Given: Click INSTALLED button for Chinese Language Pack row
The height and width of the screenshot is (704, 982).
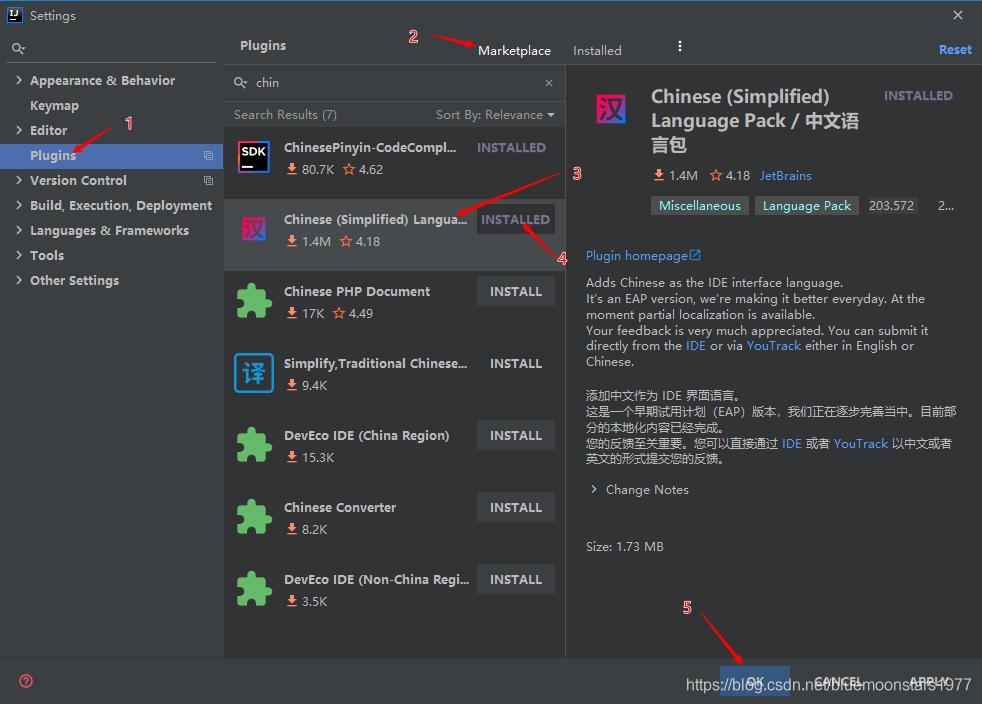Looking at the screenshot, I should pos(515,219).
